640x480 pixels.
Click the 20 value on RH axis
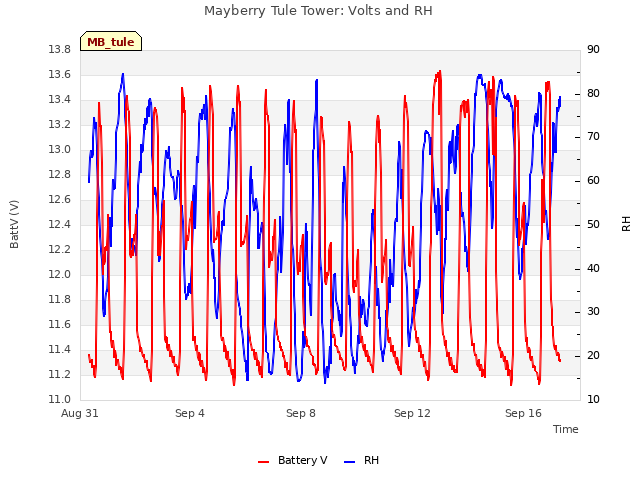click(x=593, y=356)
